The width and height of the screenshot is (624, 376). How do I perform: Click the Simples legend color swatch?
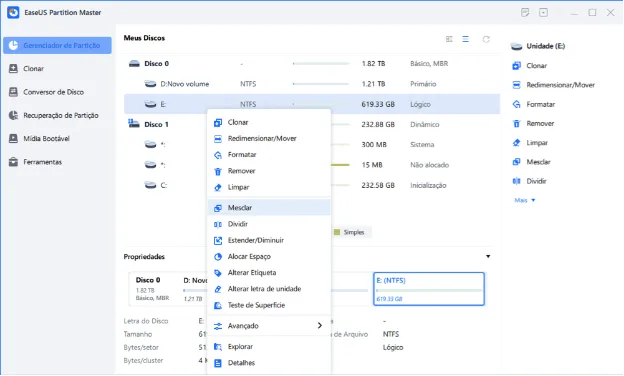coord(337,232)
